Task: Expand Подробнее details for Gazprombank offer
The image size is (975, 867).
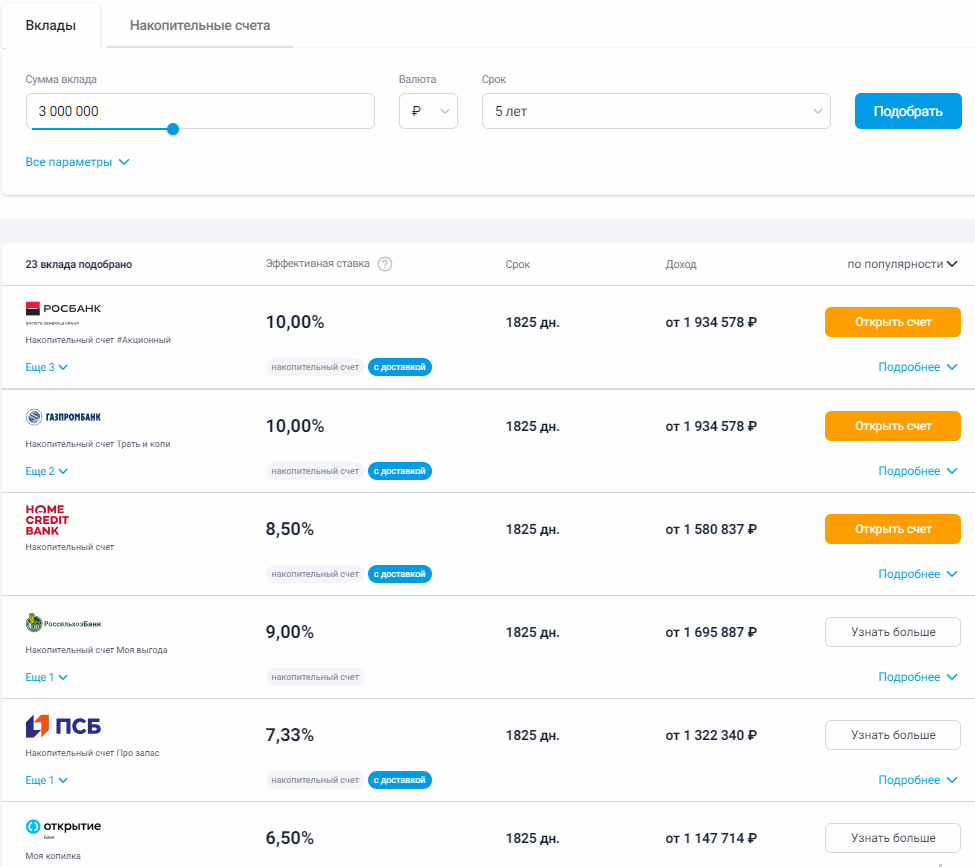Action: click(917, 471)
